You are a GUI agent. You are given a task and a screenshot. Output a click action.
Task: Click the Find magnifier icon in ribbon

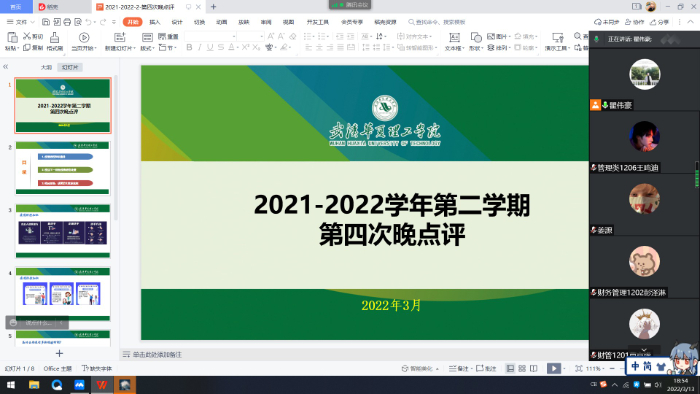pos(578,36)
